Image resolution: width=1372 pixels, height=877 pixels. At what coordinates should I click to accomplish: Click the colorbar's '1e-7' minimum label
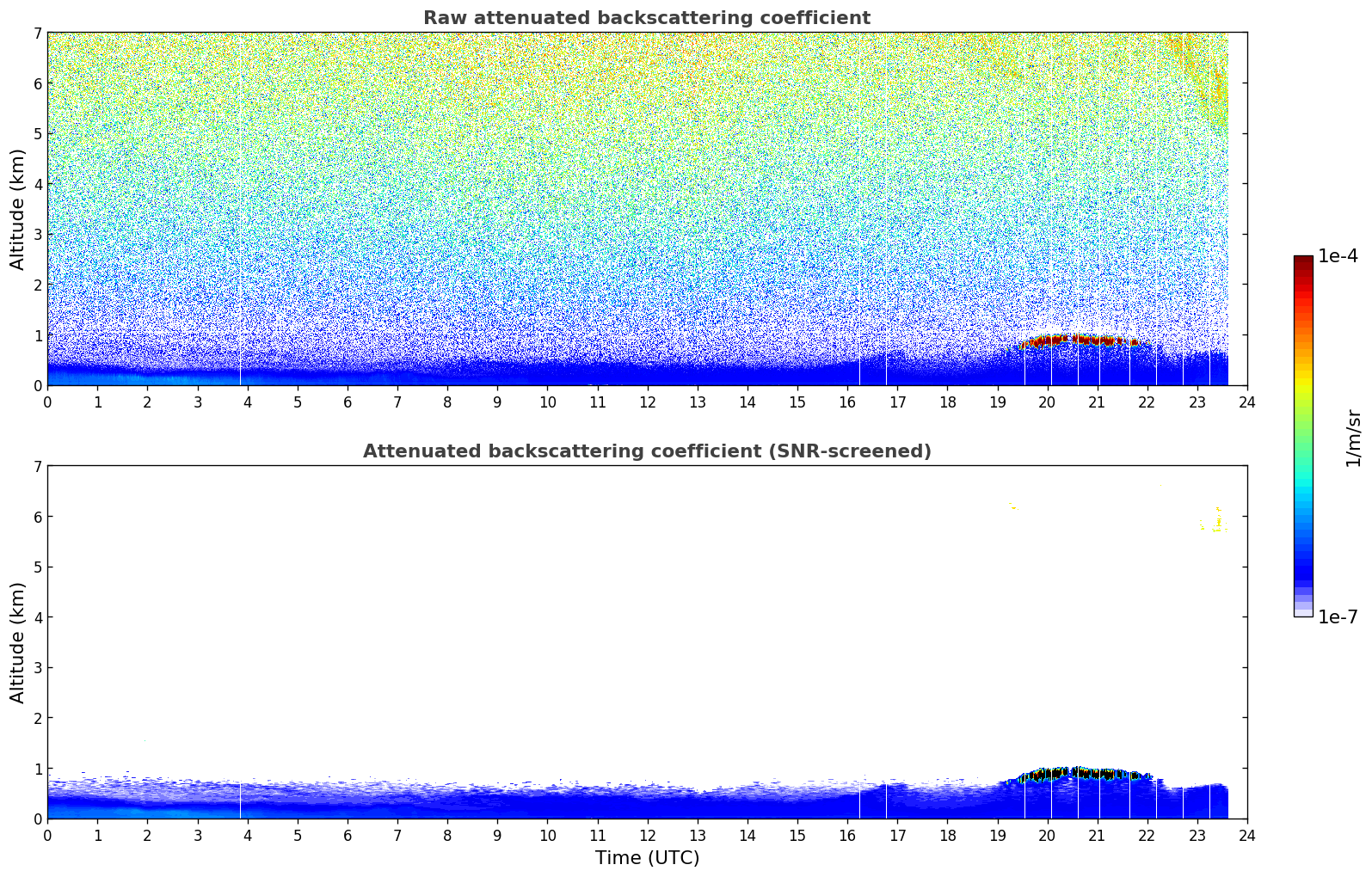pos(1338,617)
